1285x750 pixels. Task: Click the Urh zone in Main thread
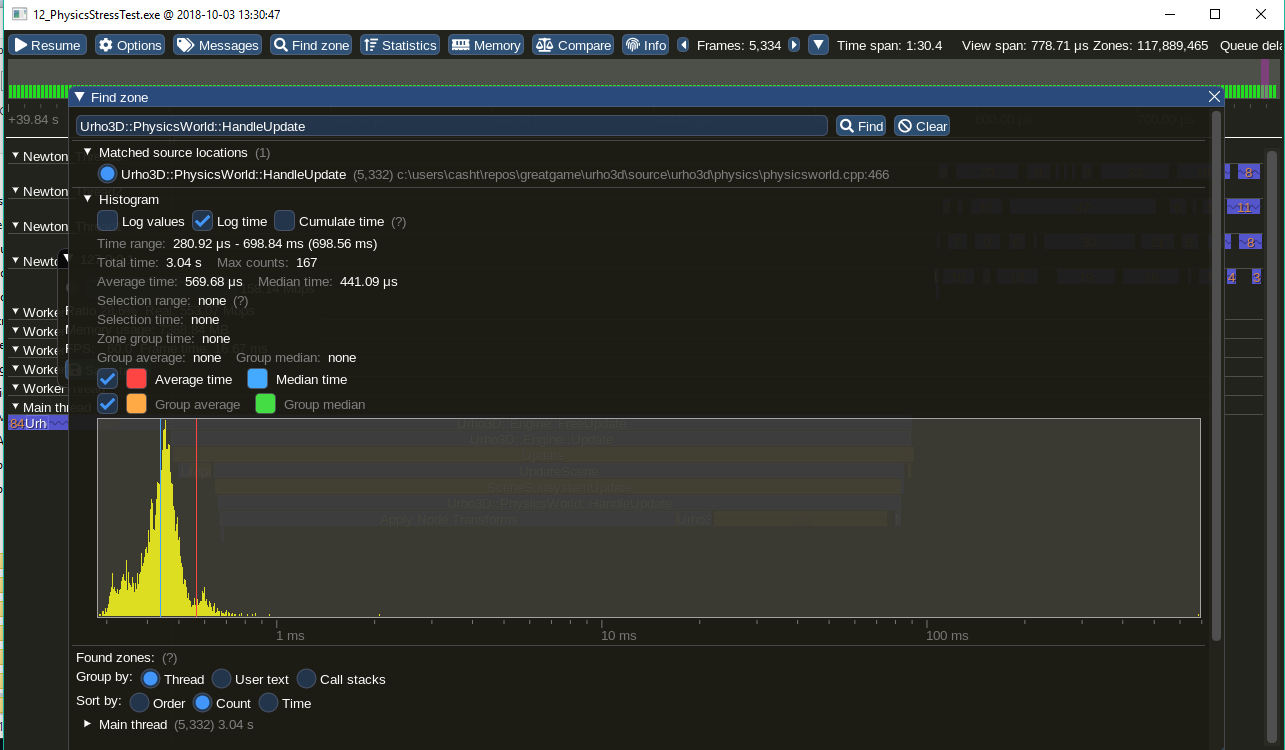coord(36,424)
